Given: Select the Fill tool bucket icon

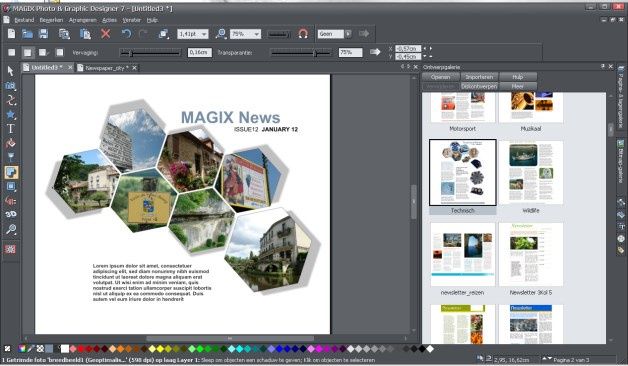Looking at the screenshot, I should [10, 143].
